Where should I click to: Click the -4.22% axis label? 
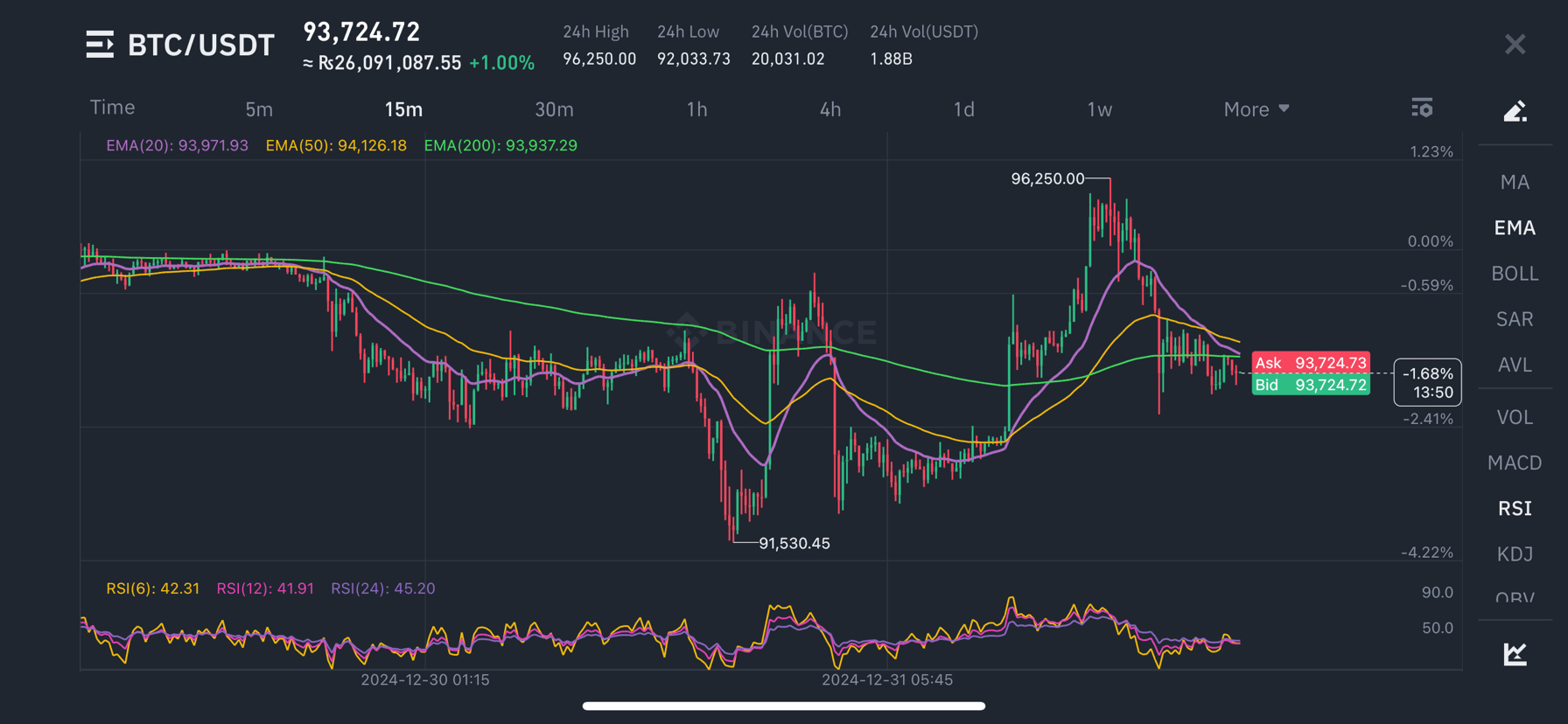(x=1427, y=552)
